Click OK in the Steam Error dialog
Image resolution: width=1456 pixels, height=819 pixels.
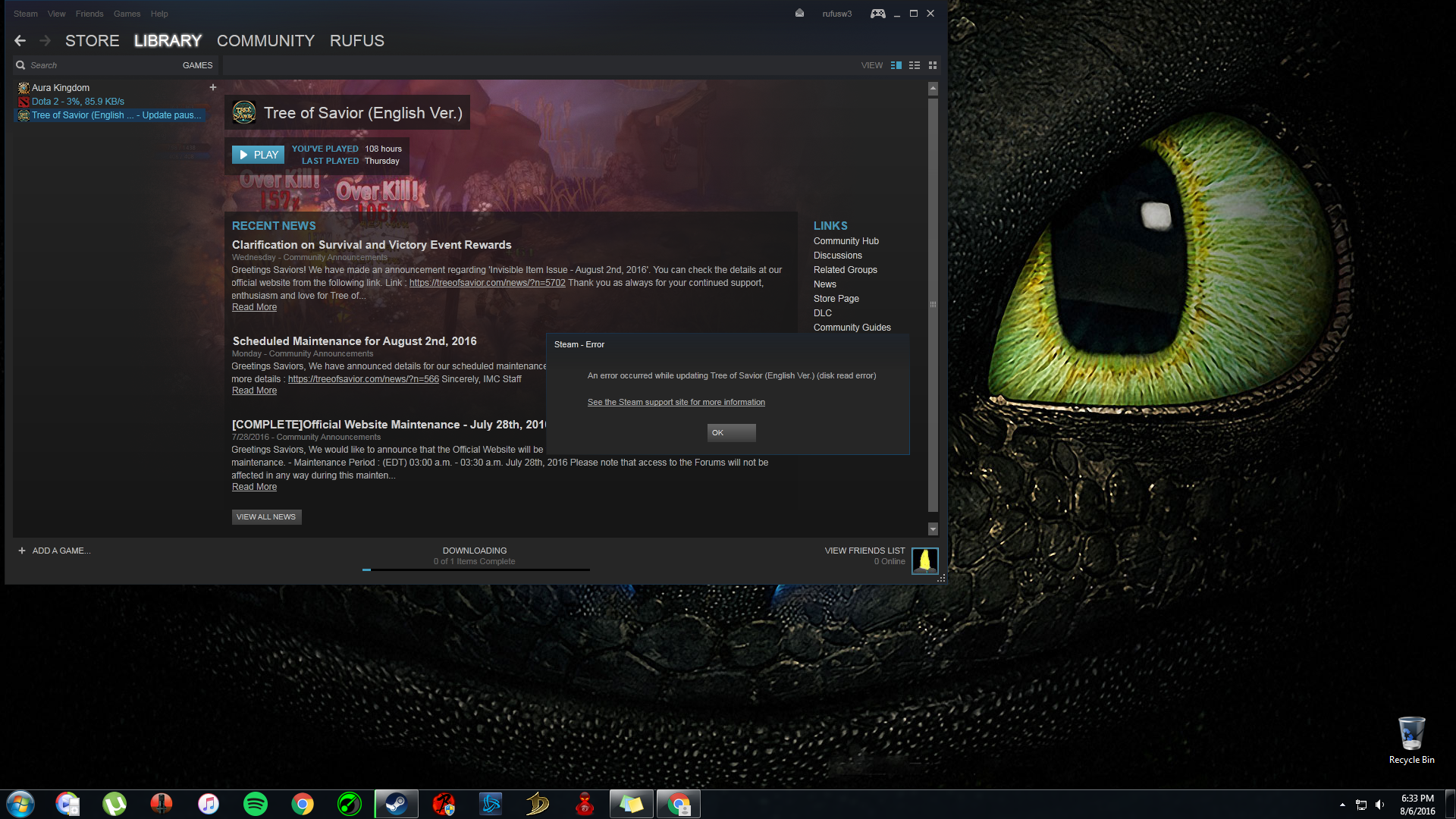click(731, 432)
